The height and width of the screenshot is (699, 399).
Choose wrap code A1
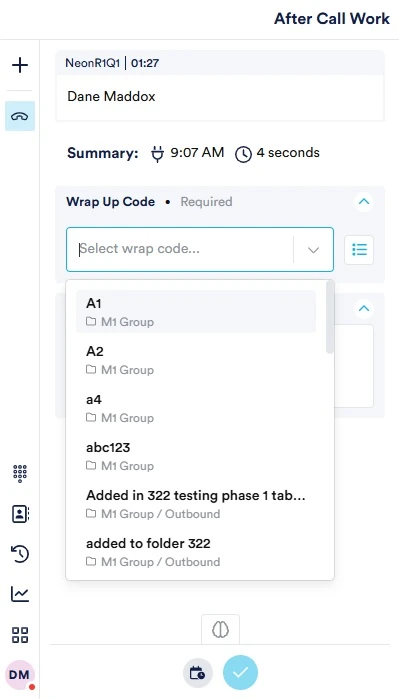coord(196,312)
